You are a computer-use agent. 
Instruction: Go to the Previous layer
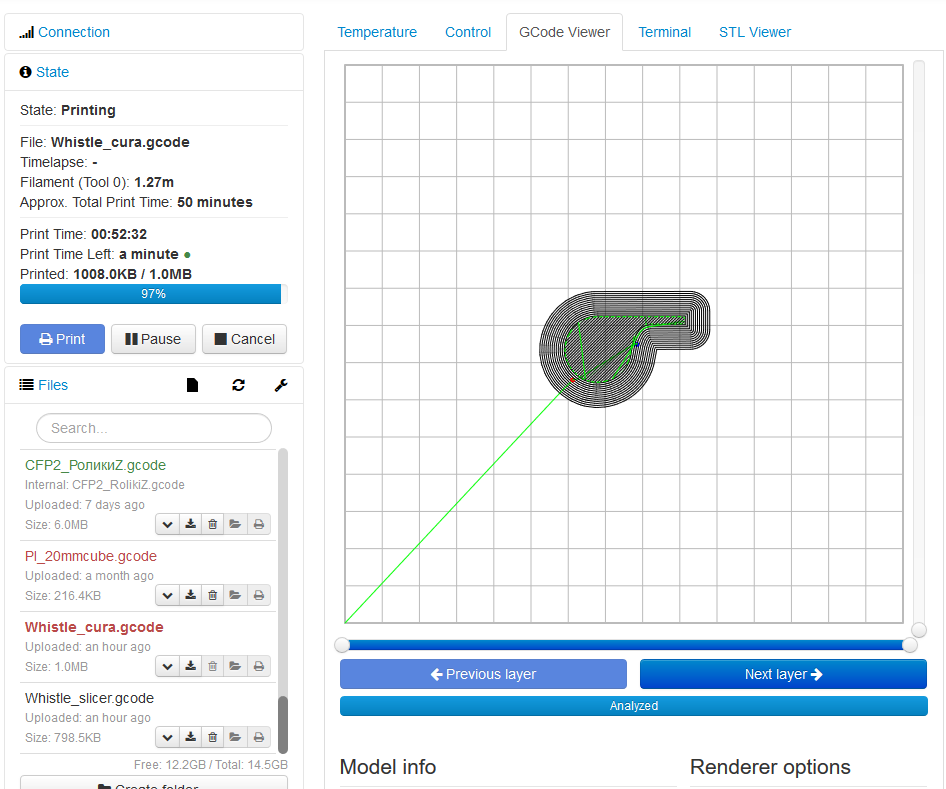tap(483, 674)
